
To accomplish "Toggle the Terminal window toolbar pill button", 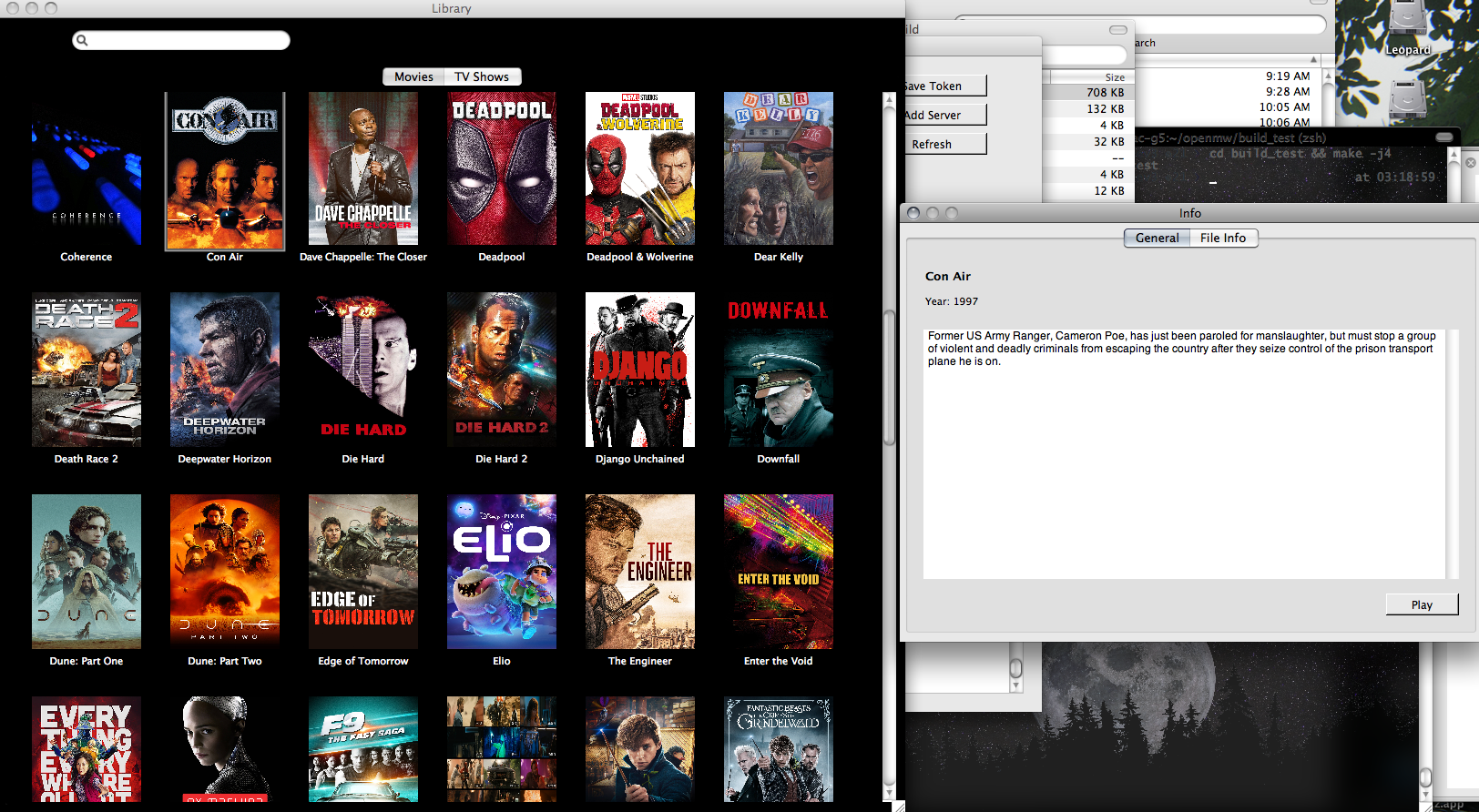I will tap(1444, 137).
